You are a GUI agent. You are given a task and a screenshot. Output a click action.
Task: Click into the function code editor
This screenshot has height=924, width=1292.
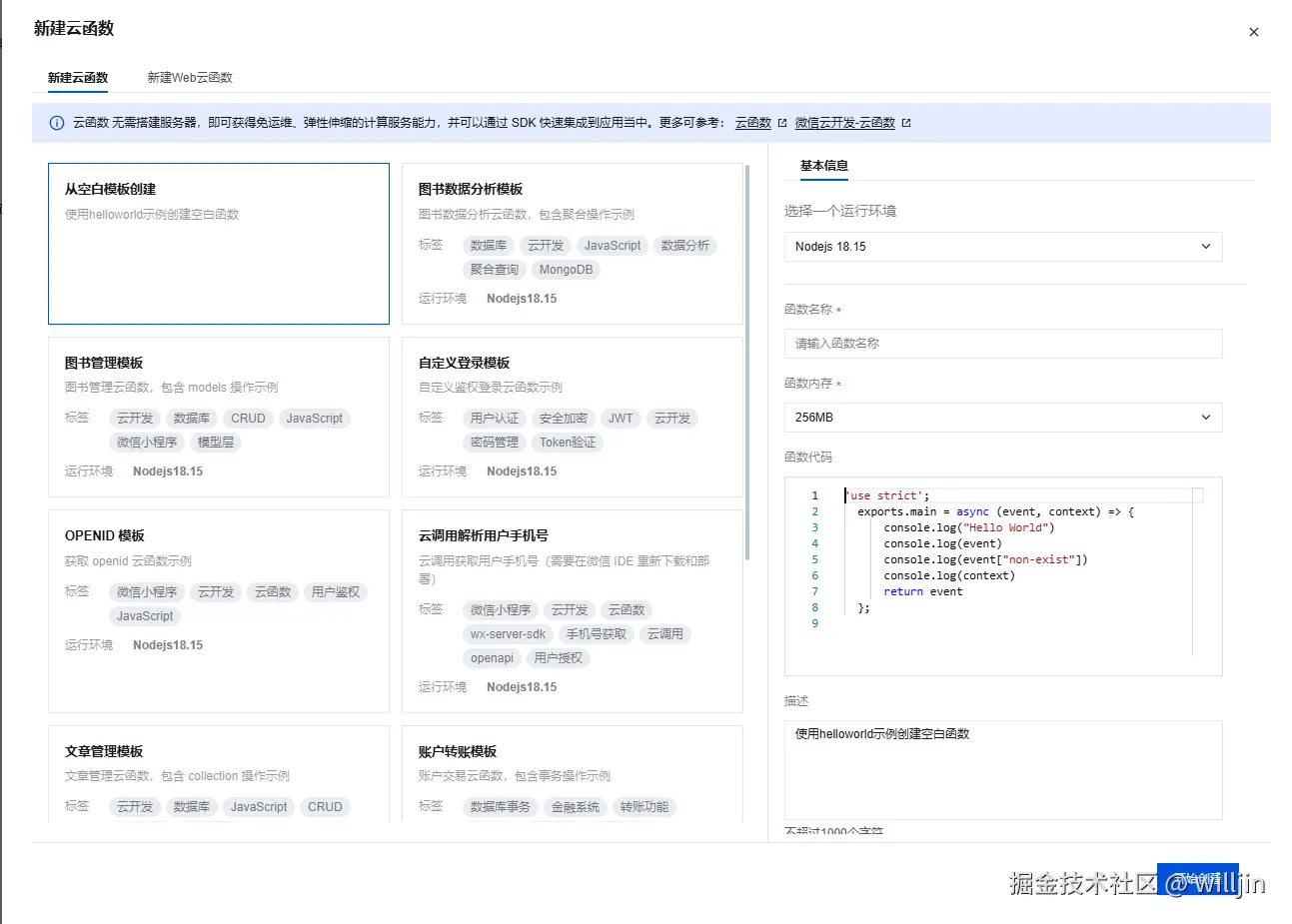(x=1003, y=576)
